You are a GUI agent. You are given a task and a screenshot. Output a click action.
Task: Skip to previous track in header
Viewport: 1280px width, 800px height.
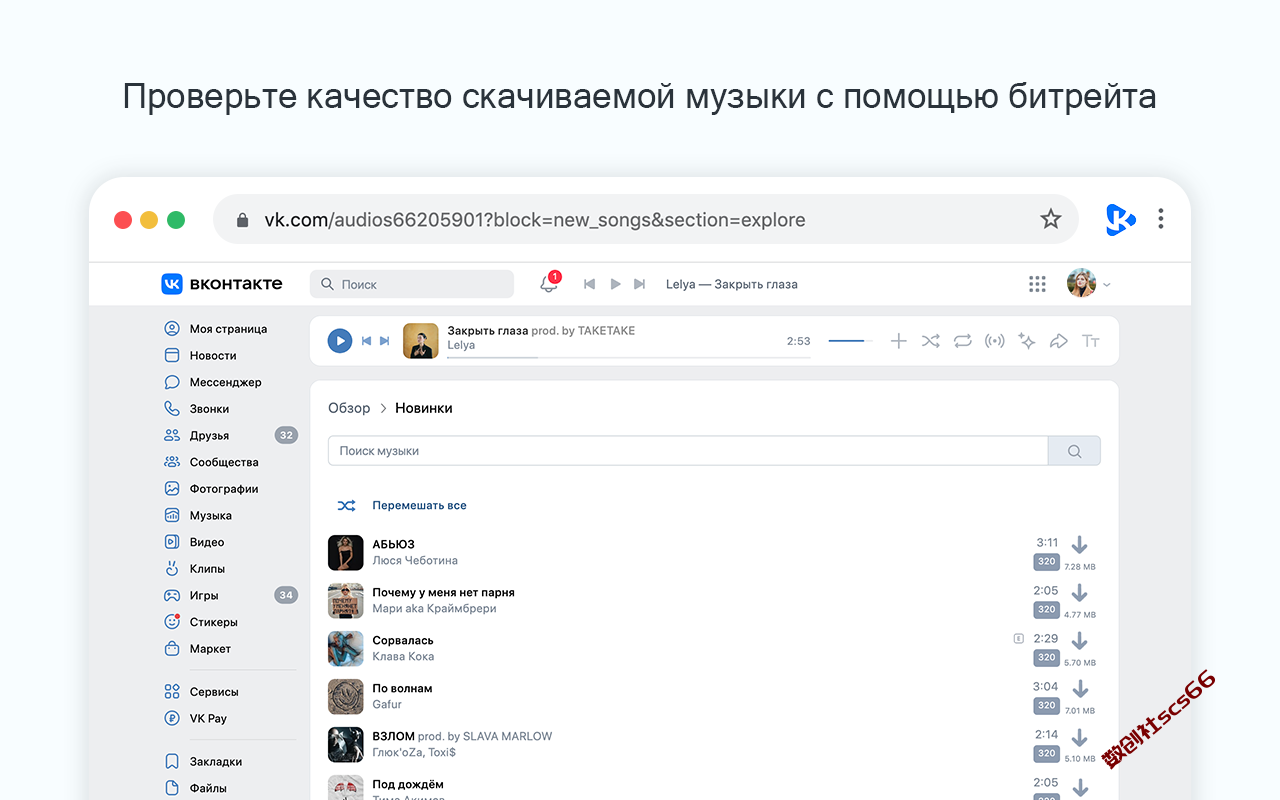[x=589, y=284]
